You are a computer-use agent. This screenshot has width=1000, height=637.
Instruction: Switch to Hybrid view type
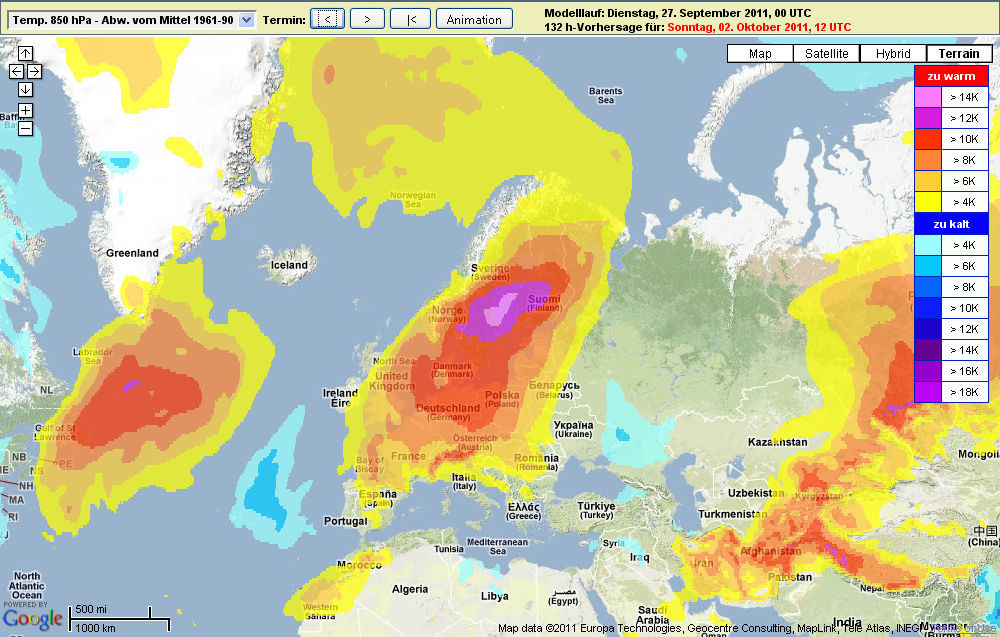[x=893, y=54]
